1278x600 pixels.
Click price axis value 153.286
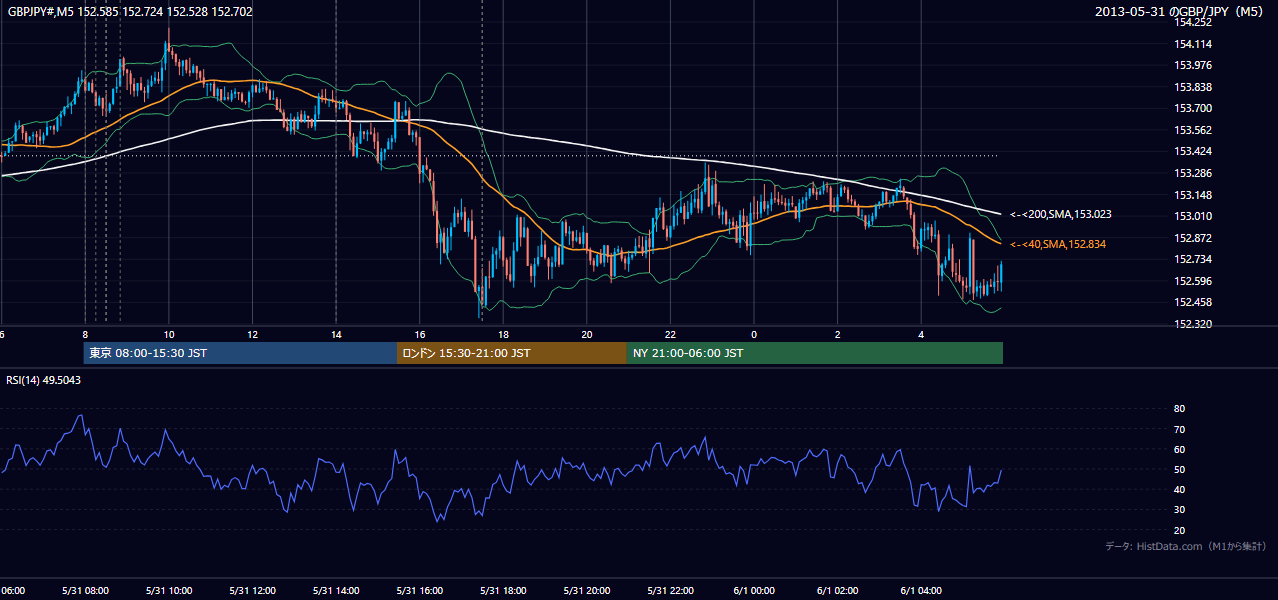point(1192,173)
